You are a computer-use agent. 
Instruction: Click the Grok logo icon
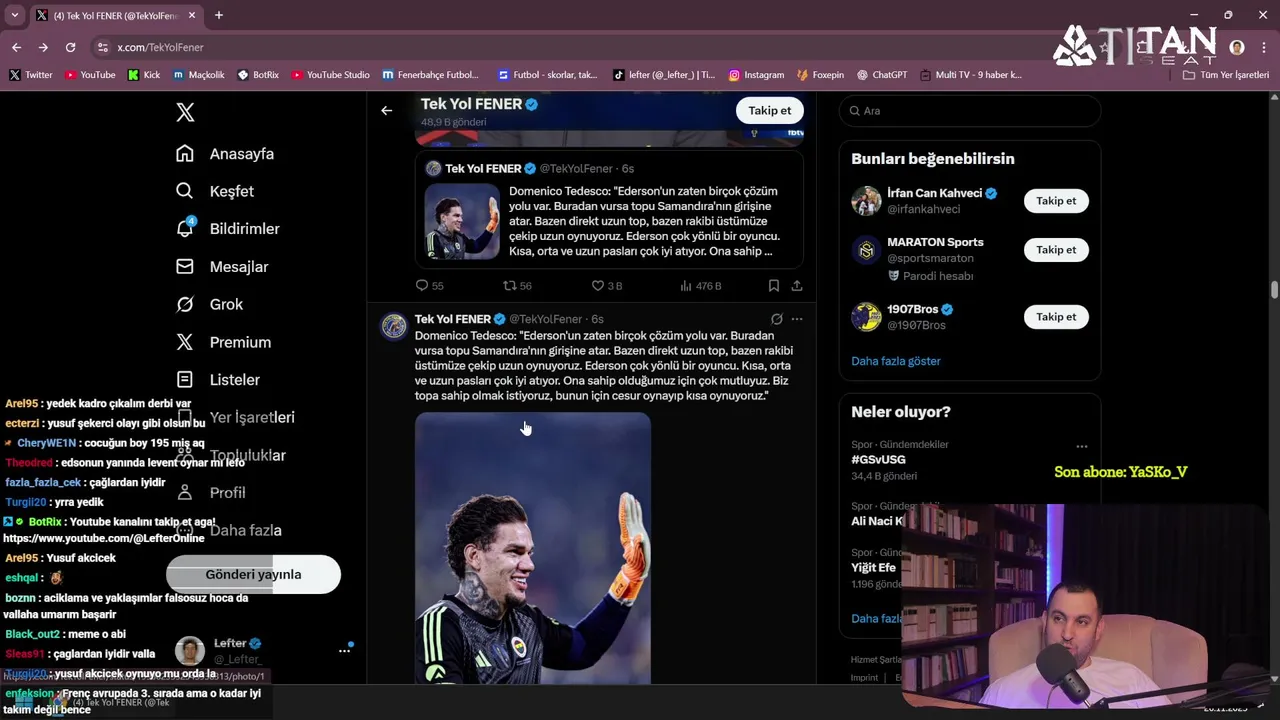[x=185, y=304]
